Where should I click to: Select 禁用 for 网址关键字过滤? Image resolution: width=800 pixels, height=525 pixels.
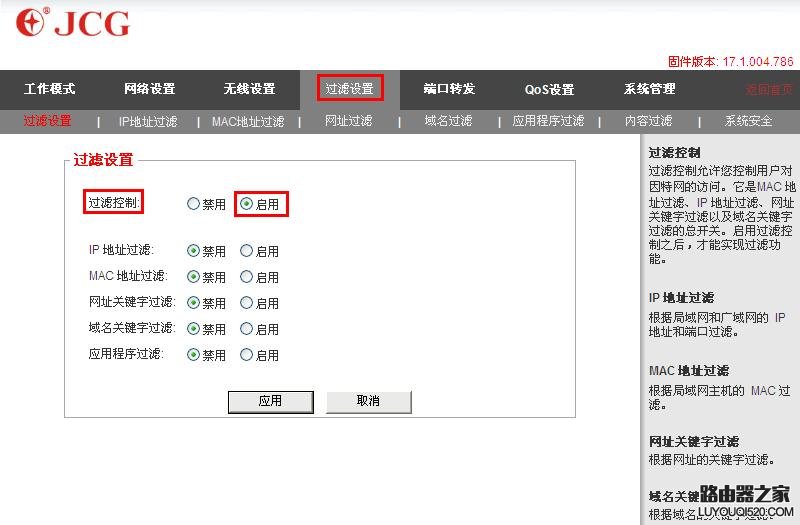point(193,303)
